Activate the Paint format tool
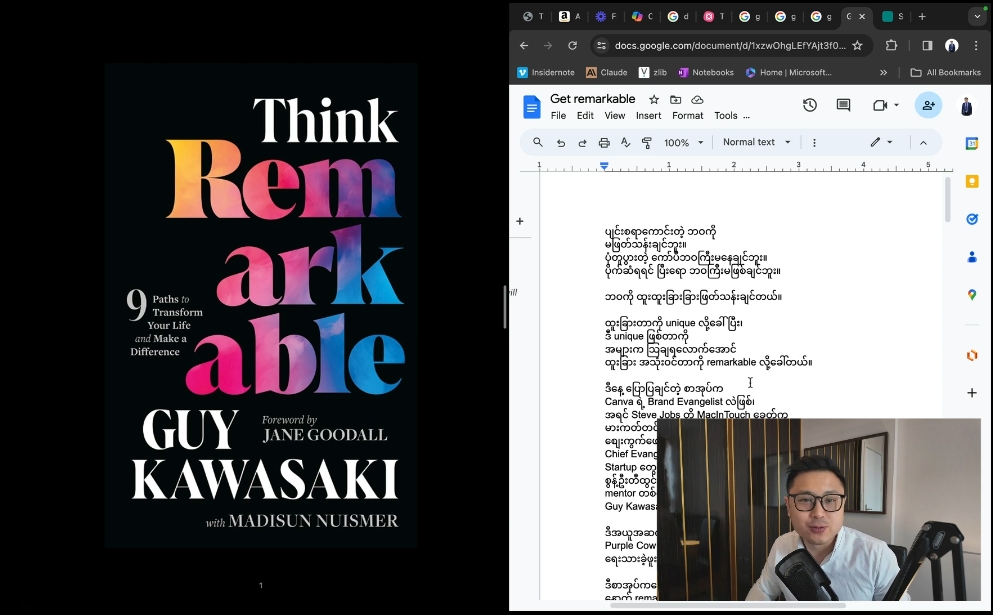 [647, 143]
